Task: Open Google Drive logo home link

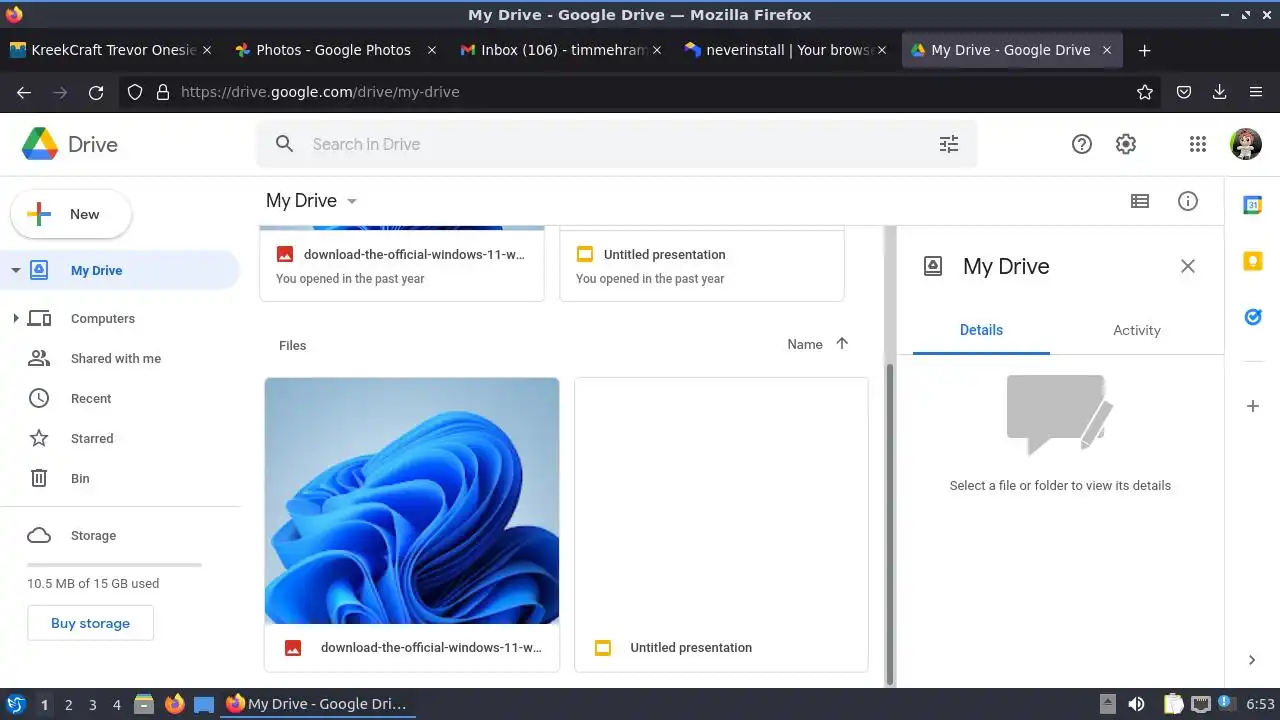Action: point(70,144)
